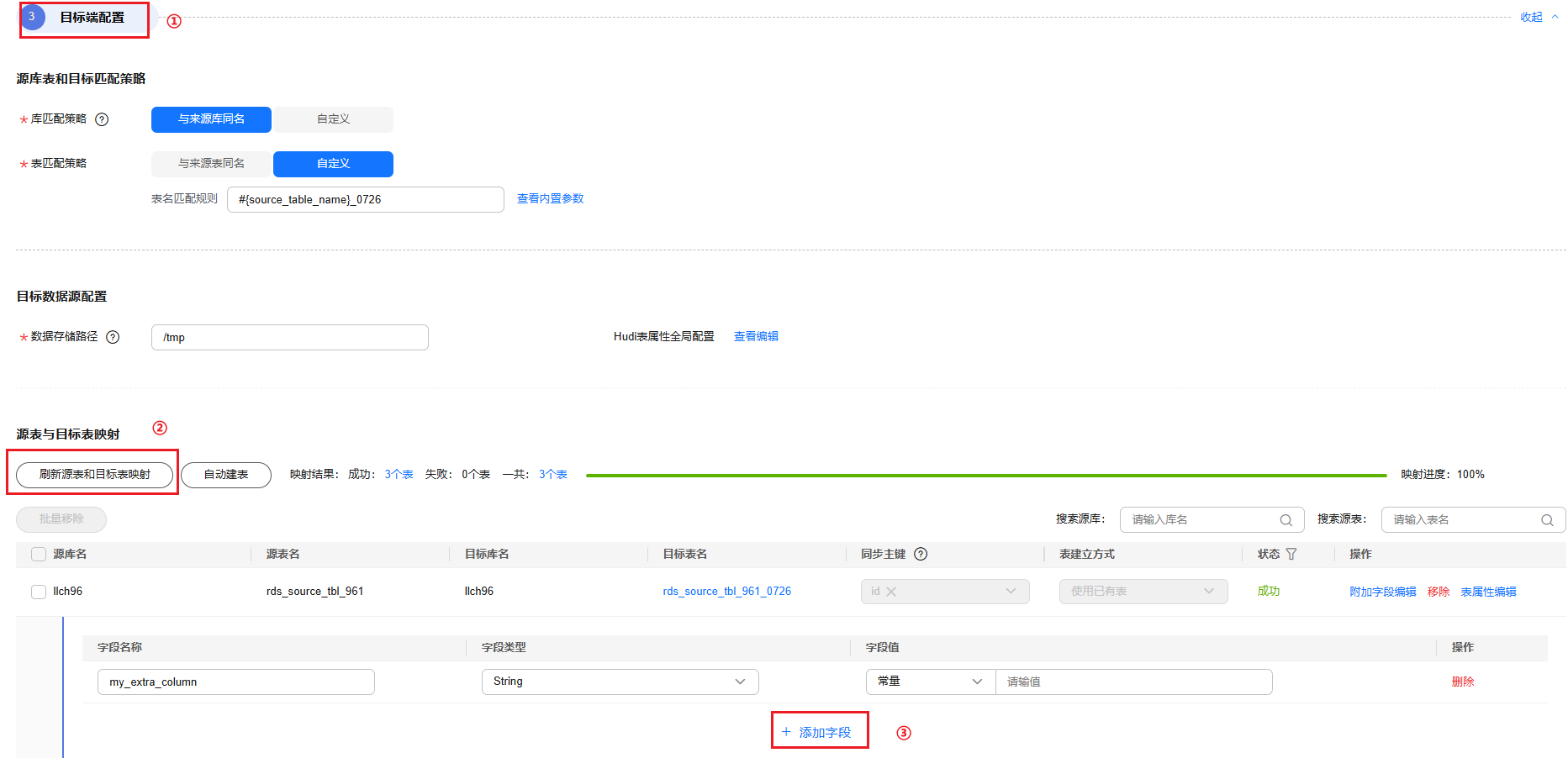Image resolution: width=1568 pixels, height=758 pixels.
Task: Open the String field type dropdown
Action: click(620, 682)
